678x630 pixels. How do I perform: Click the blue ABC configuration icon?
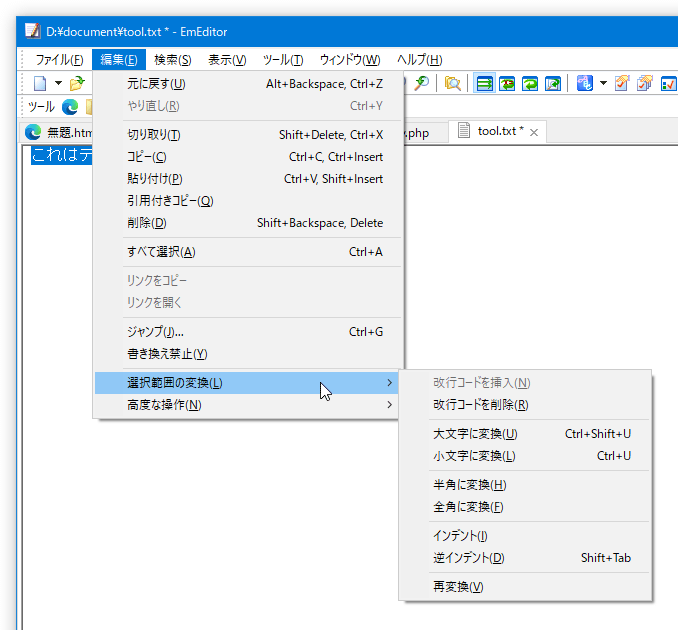coord(585,83)
